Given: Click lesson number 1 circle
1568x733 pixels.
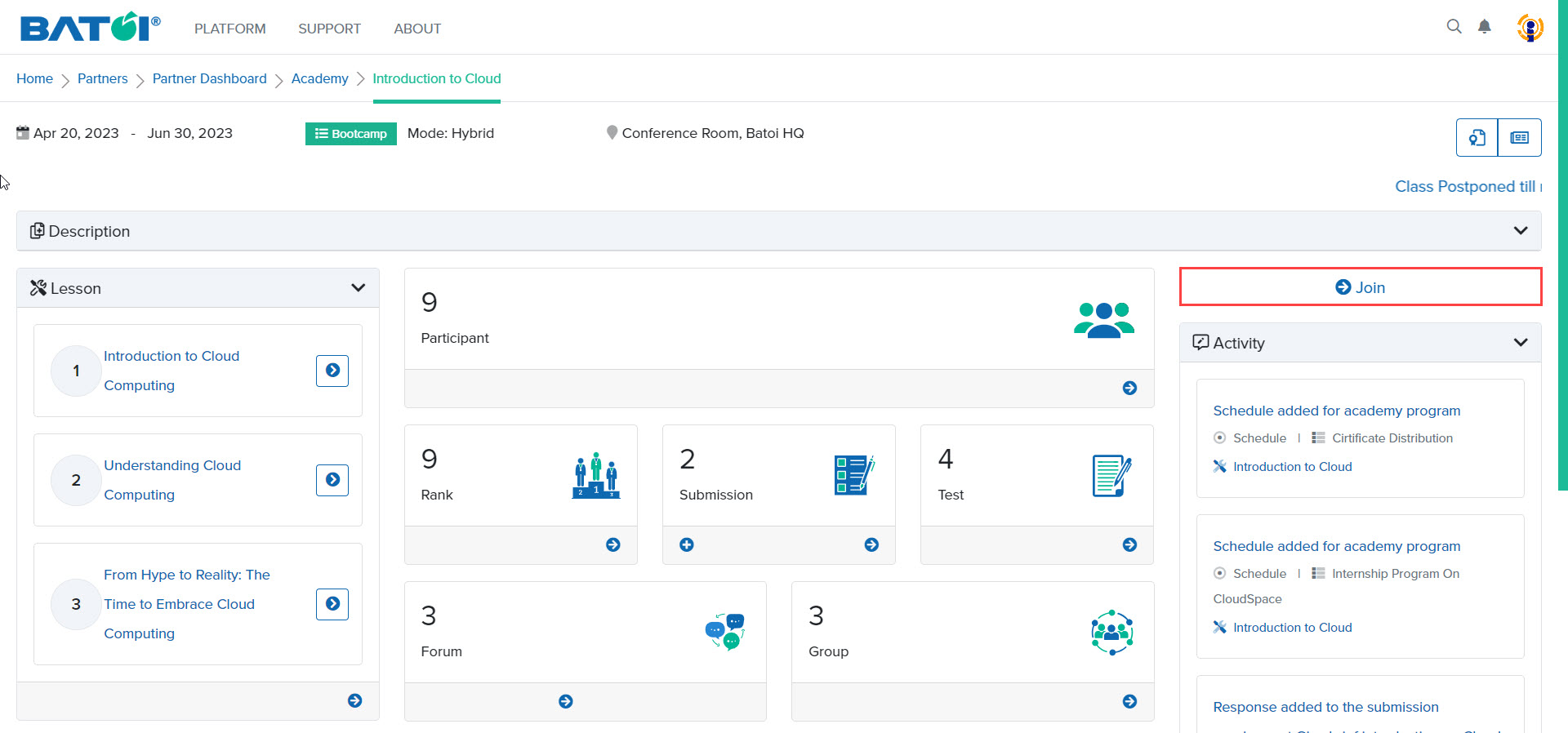Looking at the screenshot, I should 76,371.
